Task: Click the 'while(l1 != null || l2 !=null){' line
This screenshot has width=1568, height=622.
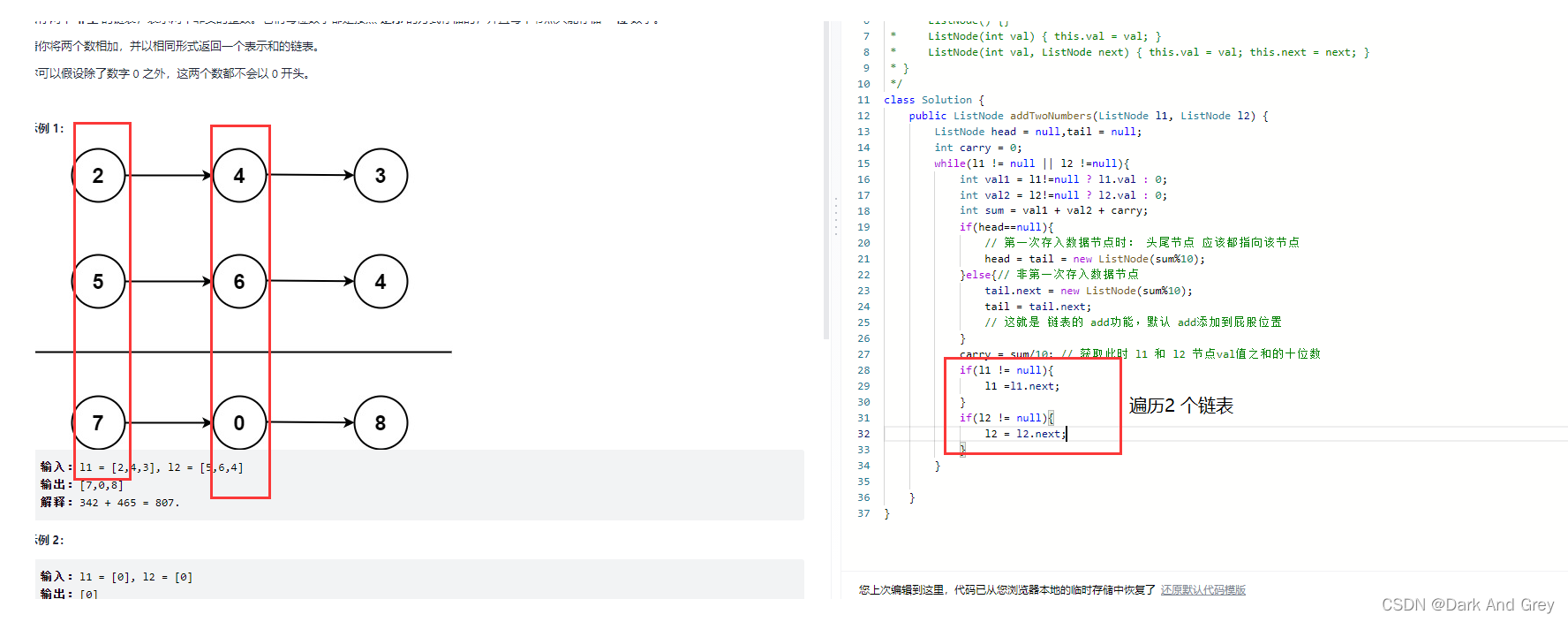Action: 1031,163
